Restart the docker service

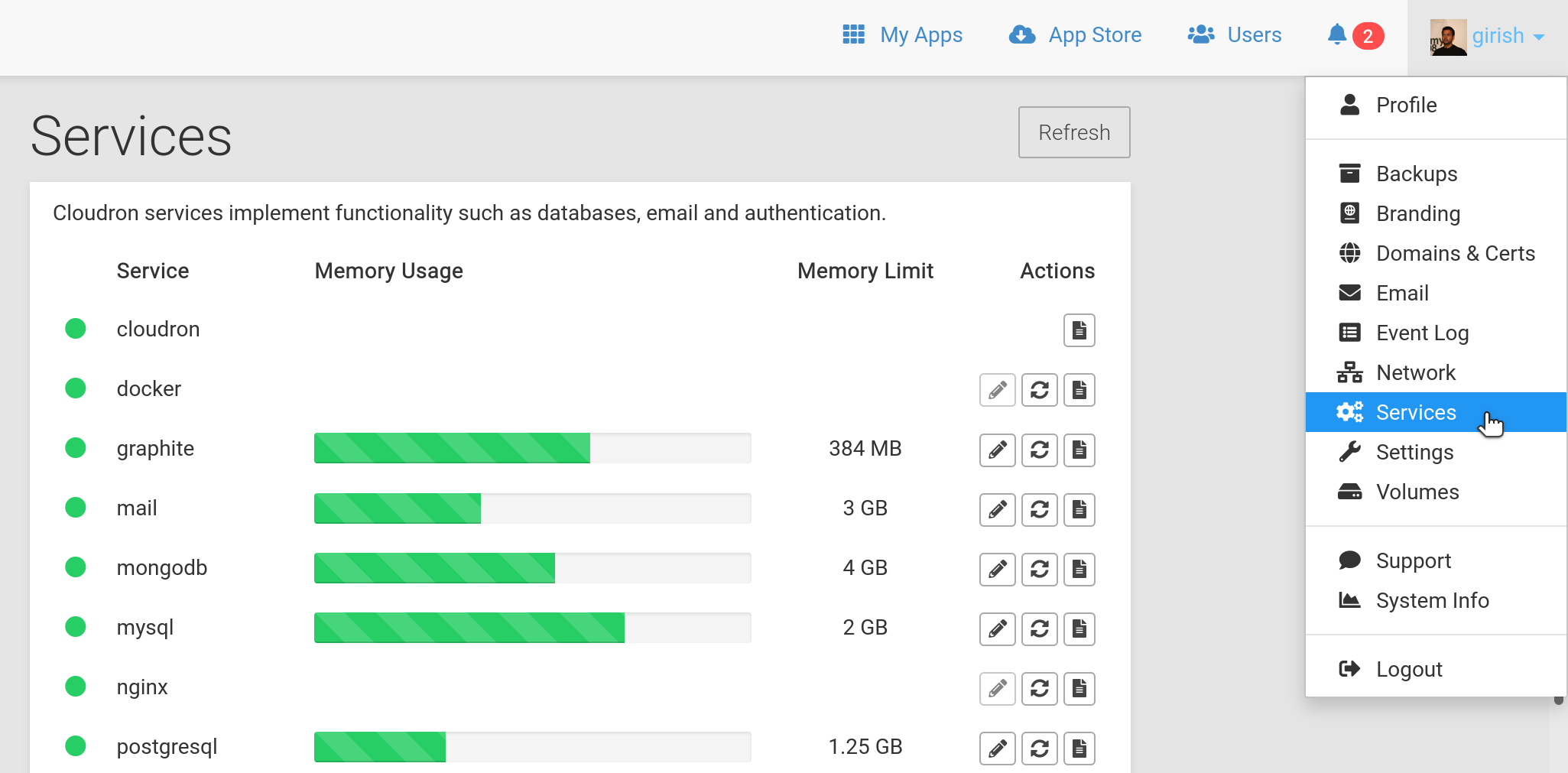[x=1039, y=390]
